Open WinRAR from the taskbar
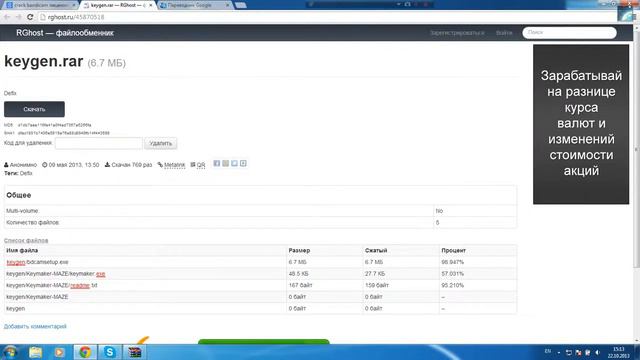This screenshot has height=360, width=640. (135, 352)
